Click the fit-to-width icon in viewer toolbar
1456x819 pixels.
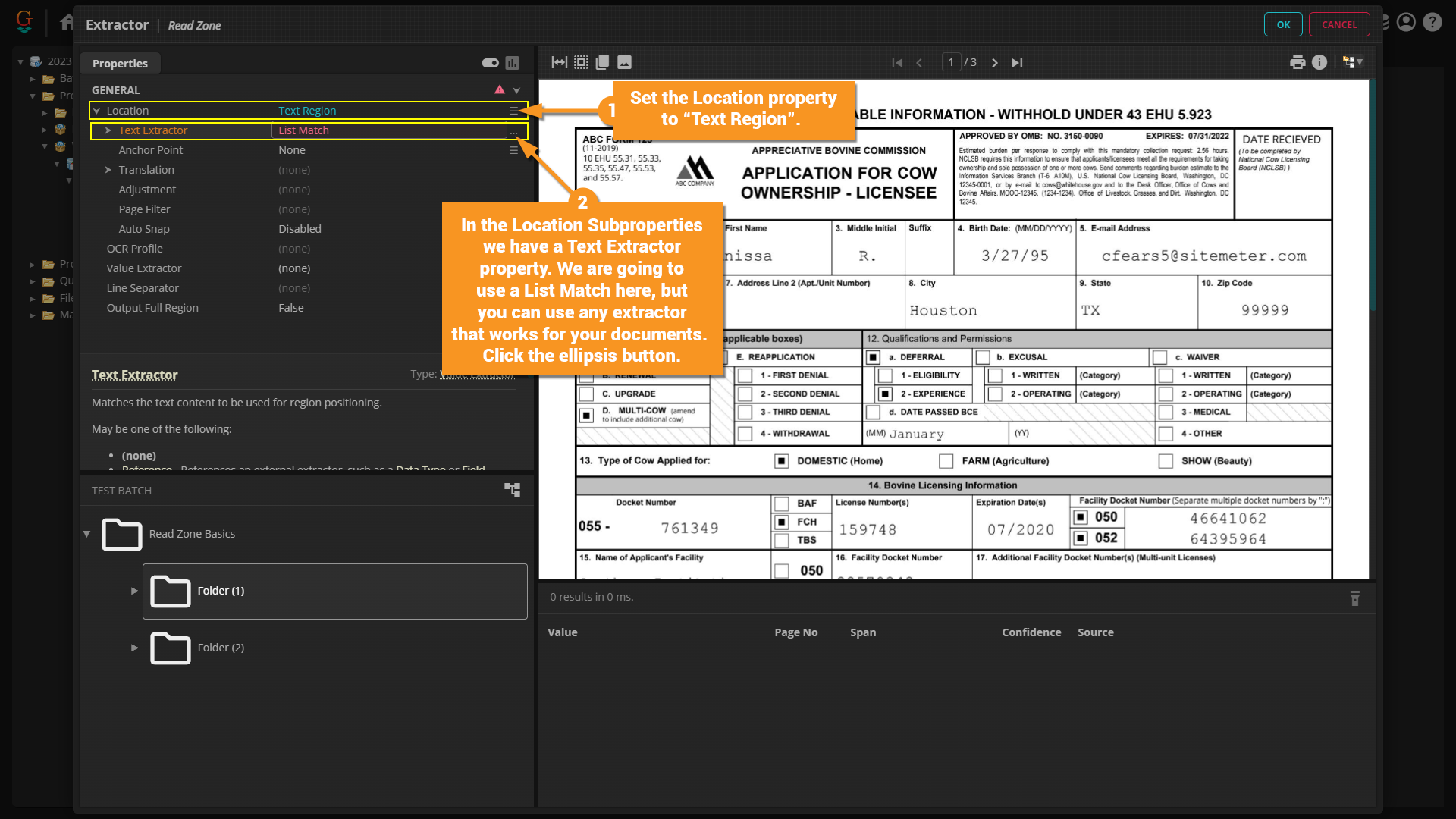pos(559,62)
